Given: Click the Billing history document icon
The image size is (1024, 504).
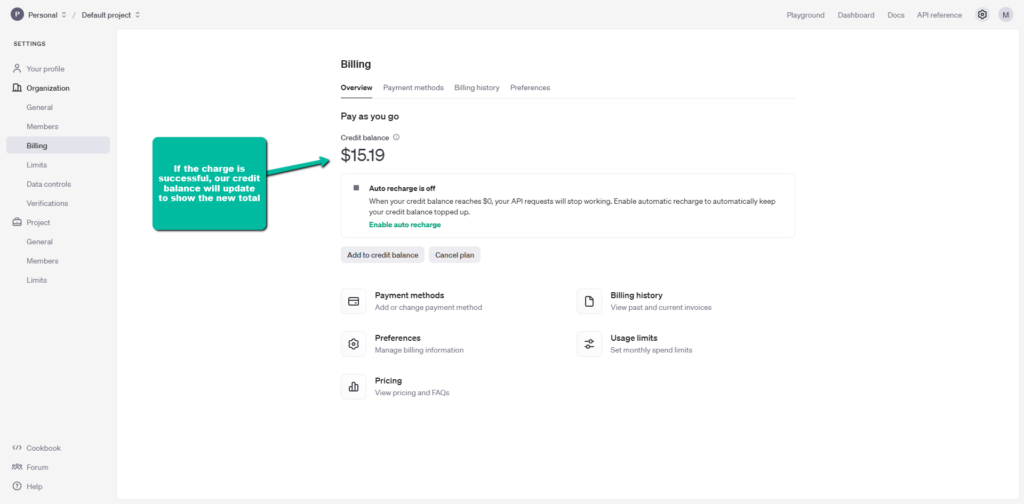Looking at the screenshot, I should 589,301.
